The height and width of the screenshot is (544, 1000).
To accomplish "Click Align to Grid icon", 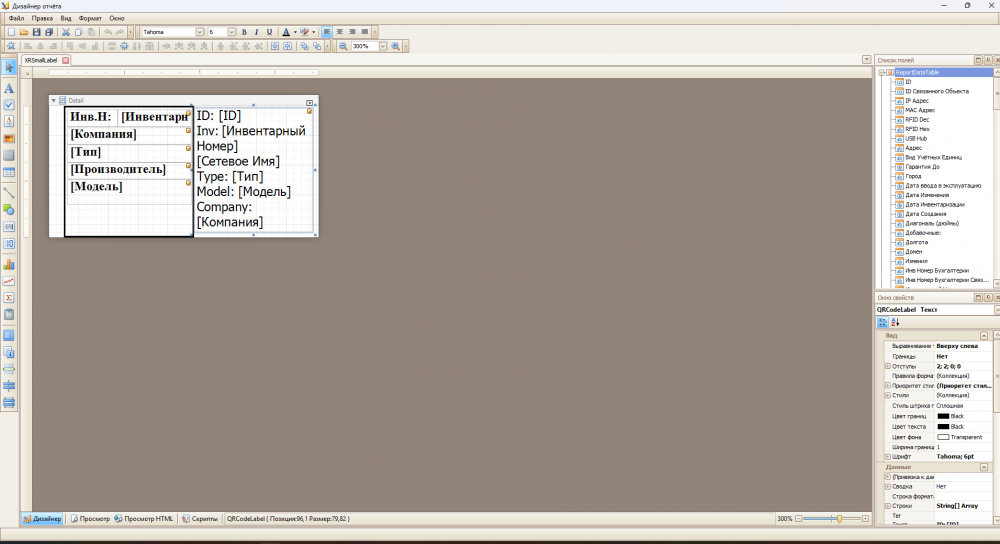I will 11,46.
